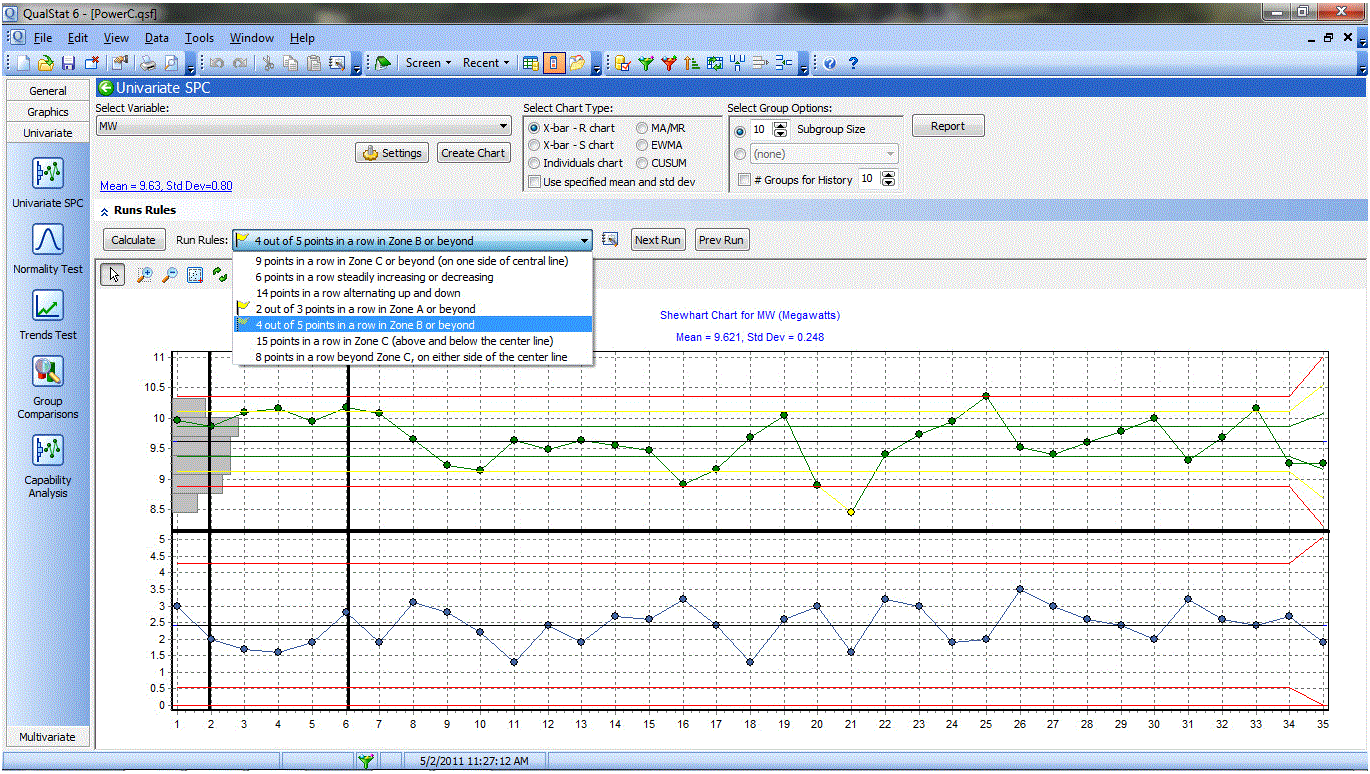1370x774 pixels.
Task: Collapse the Runs Rules section chevron
Action: (103, 211)
